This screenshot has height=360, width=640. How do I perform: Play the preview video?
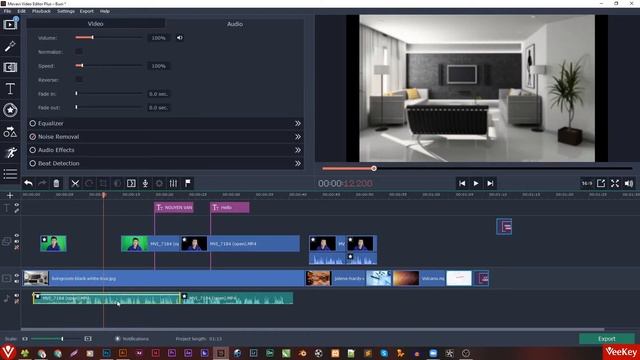click(x=476, y=184)
